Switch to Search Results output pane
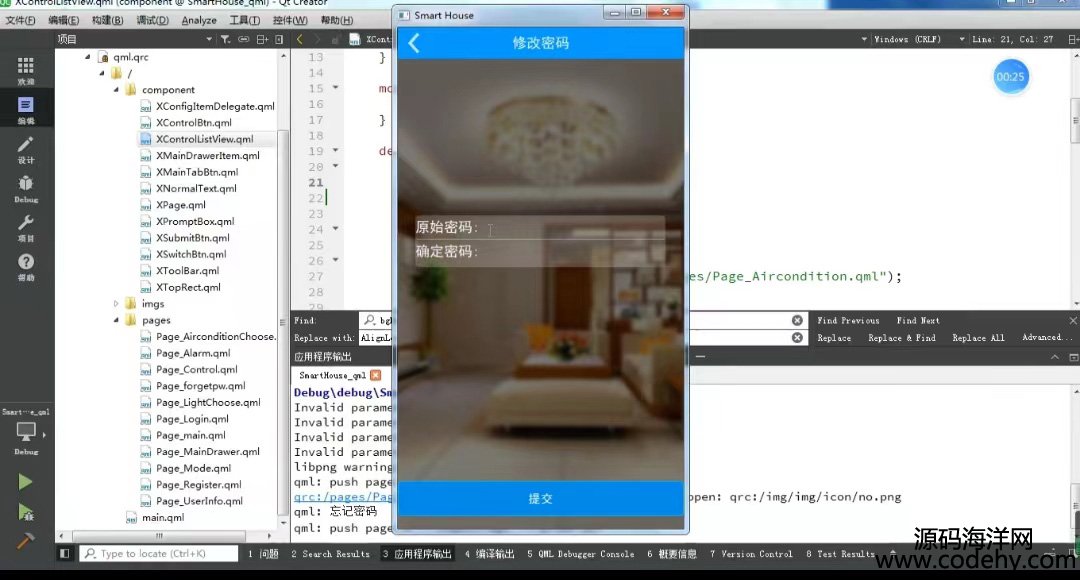This screenshot has width=1080, height=580. click(x=330, y=554)
